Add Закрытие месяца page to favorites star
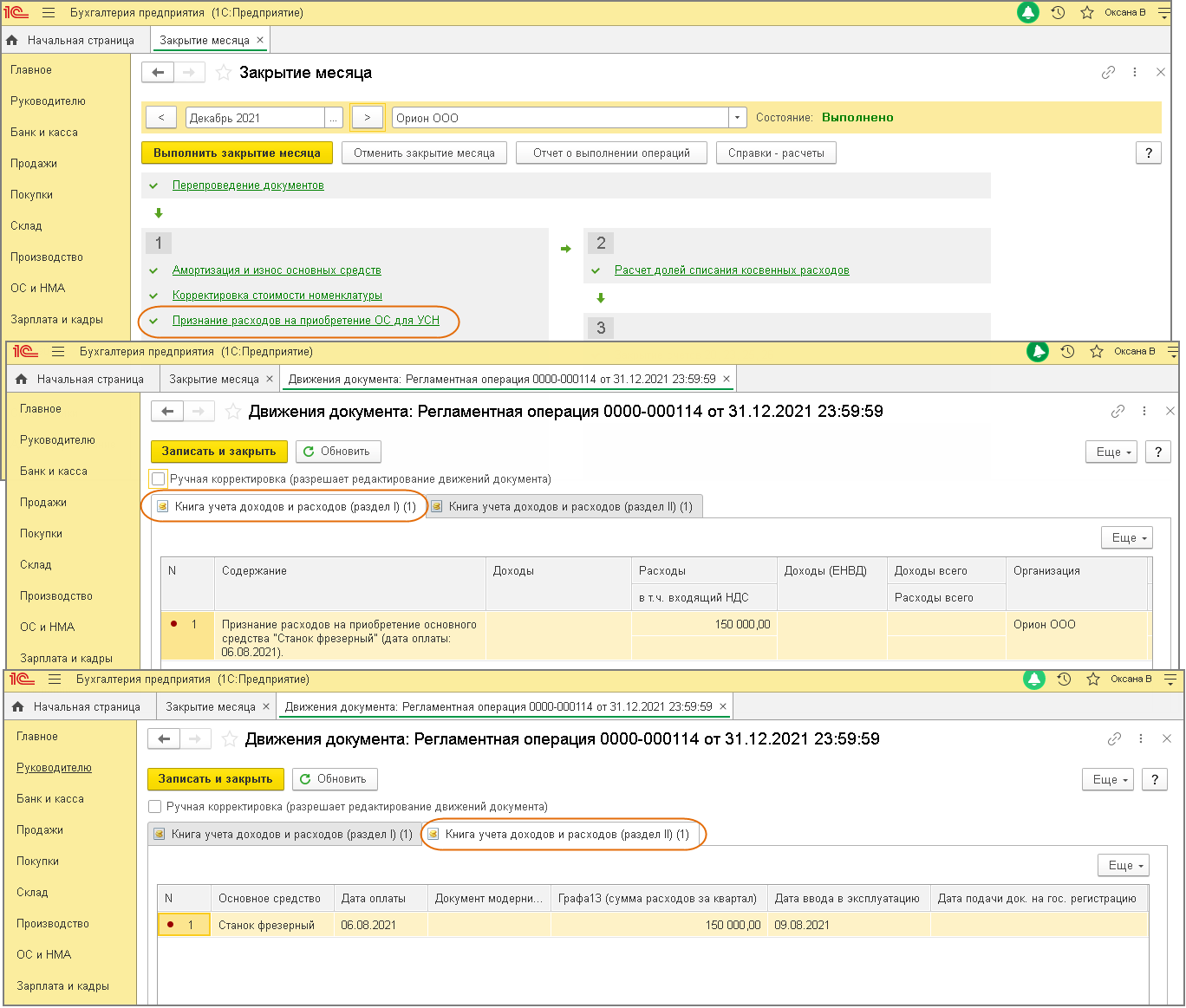The image size is (1186, 1008). pos(223,73)
